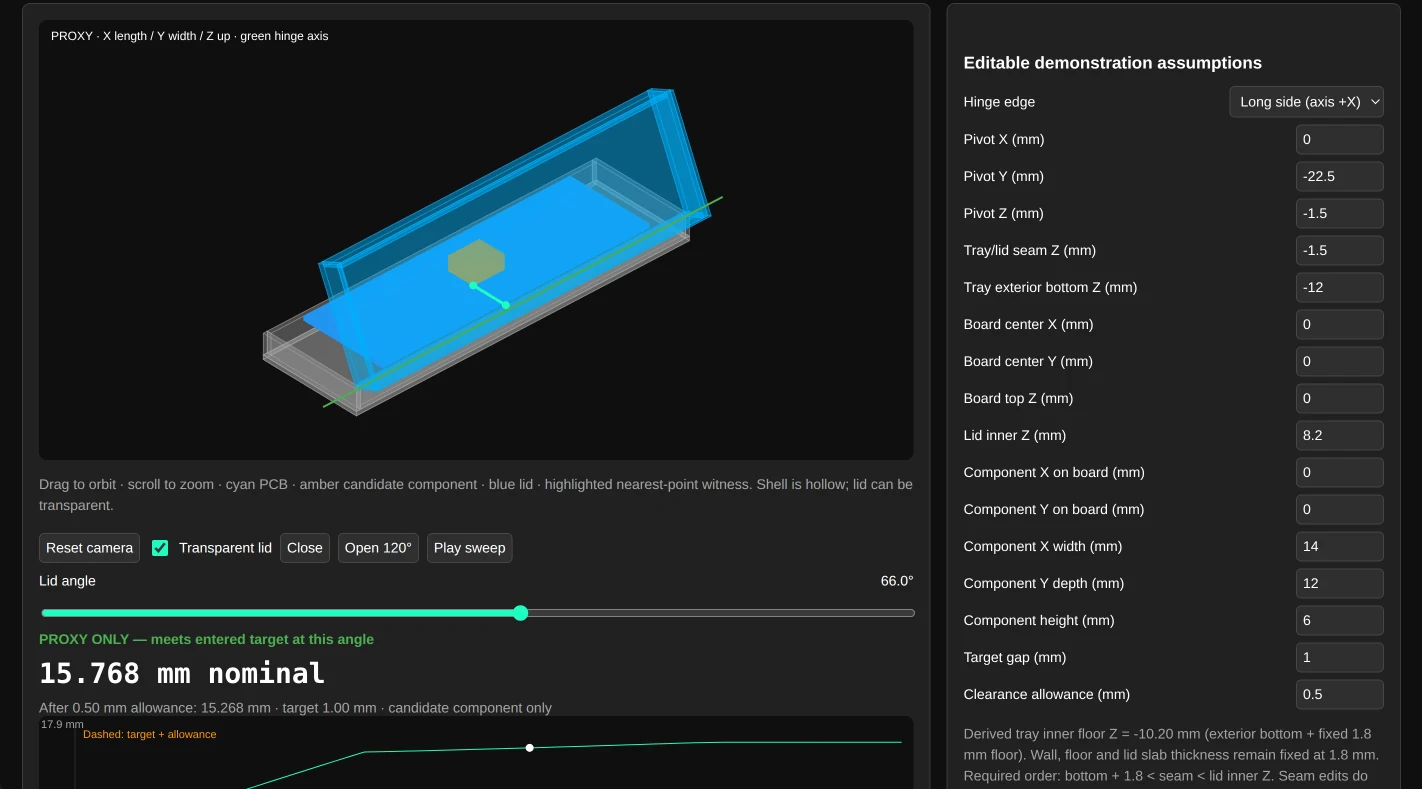Viewport: 1422px width, 789px height.
Task: Click the '15.768 mm nominal' readout
Action: pyautogui.click(x=182, y=673)
